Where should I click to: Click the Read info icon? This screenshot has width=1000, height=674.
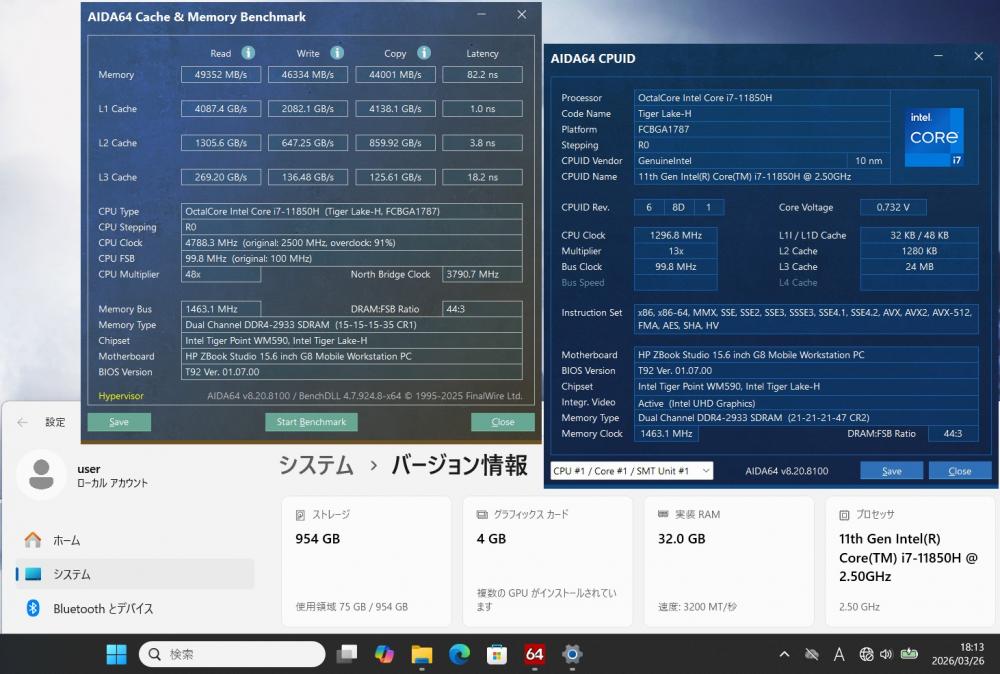click(248, 53)
